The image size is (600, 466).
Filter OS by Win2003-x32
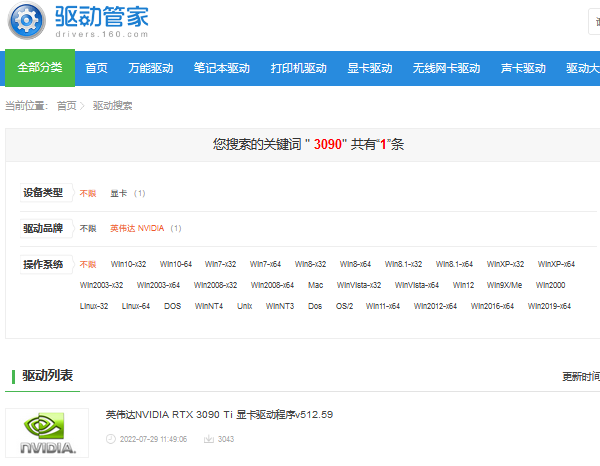(x=101, y=285)
